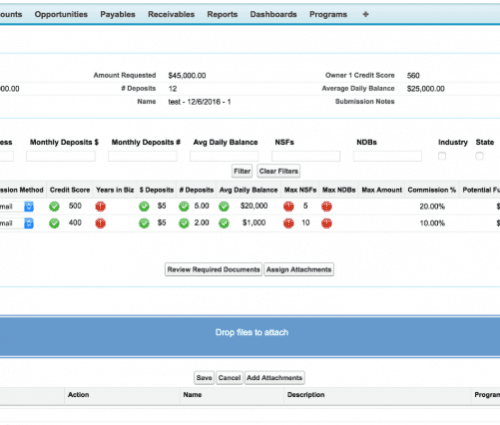Click the Owner 1 Credit Score value 560

(x=413, y=76)
